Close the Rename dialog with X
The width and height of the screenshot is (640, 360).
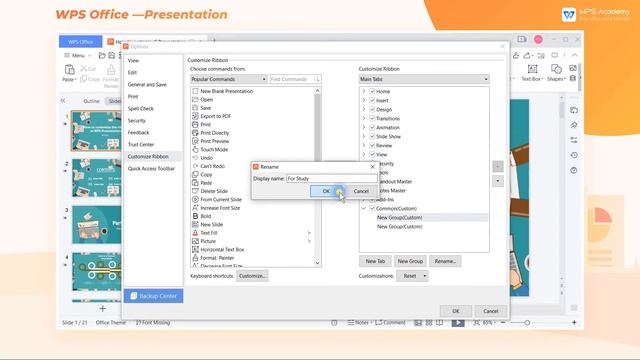point(372,167)
